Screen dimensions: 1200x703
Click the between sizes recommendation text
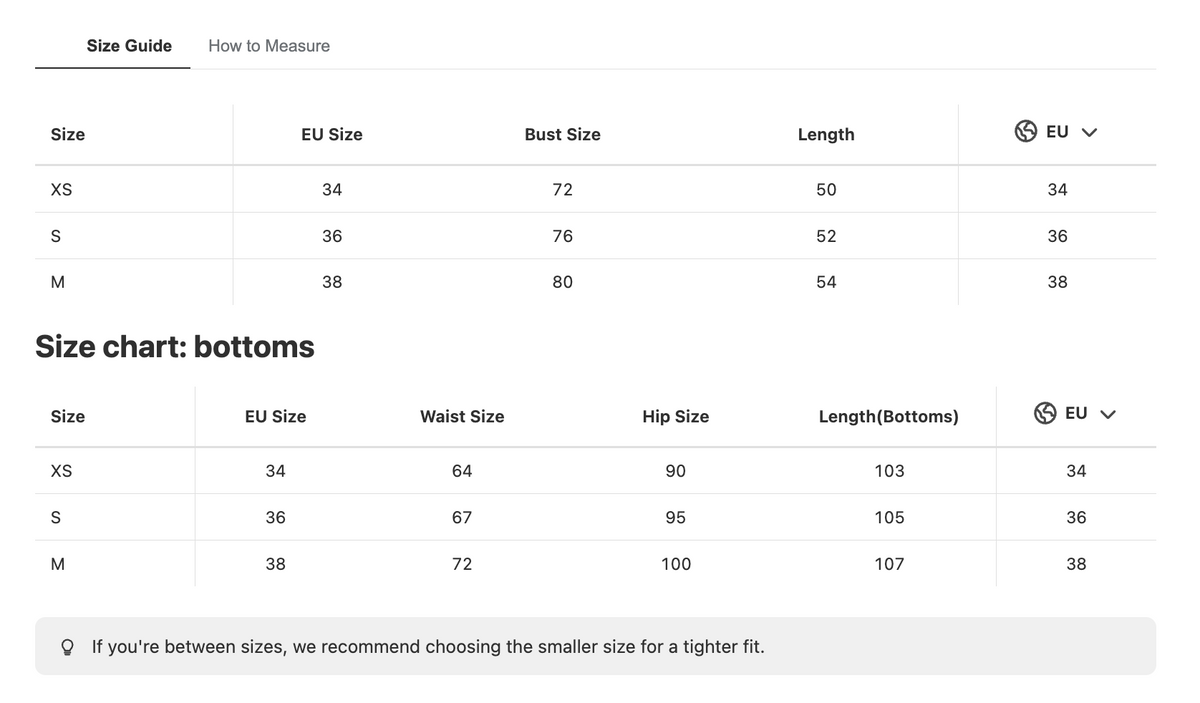(x=428, y=647)
